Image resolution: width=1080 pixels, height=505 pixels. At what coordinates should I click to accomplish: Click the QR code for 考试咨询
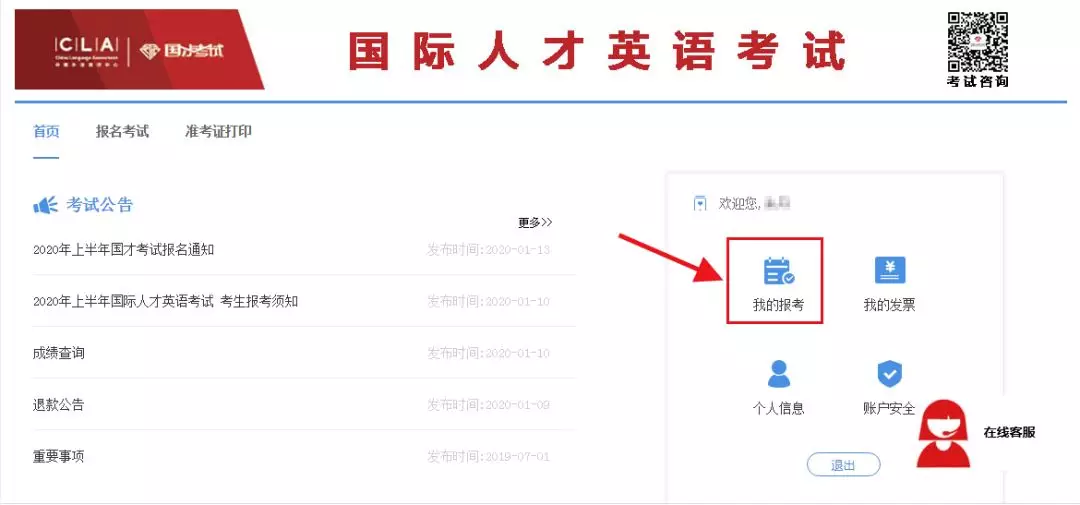coord(977,41)
